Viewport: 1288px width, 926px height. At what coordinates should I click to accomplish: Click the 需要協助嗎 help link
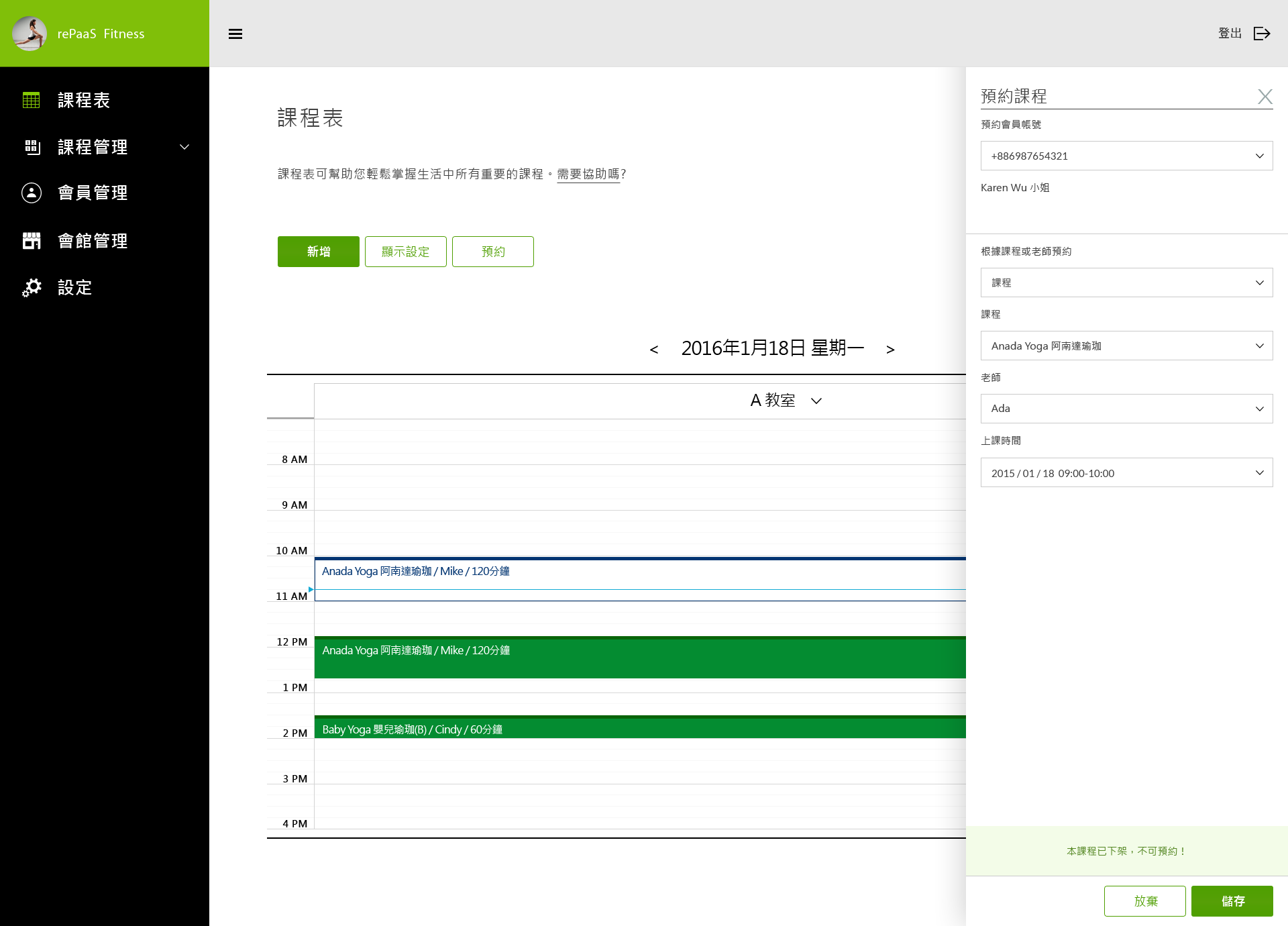588,174
